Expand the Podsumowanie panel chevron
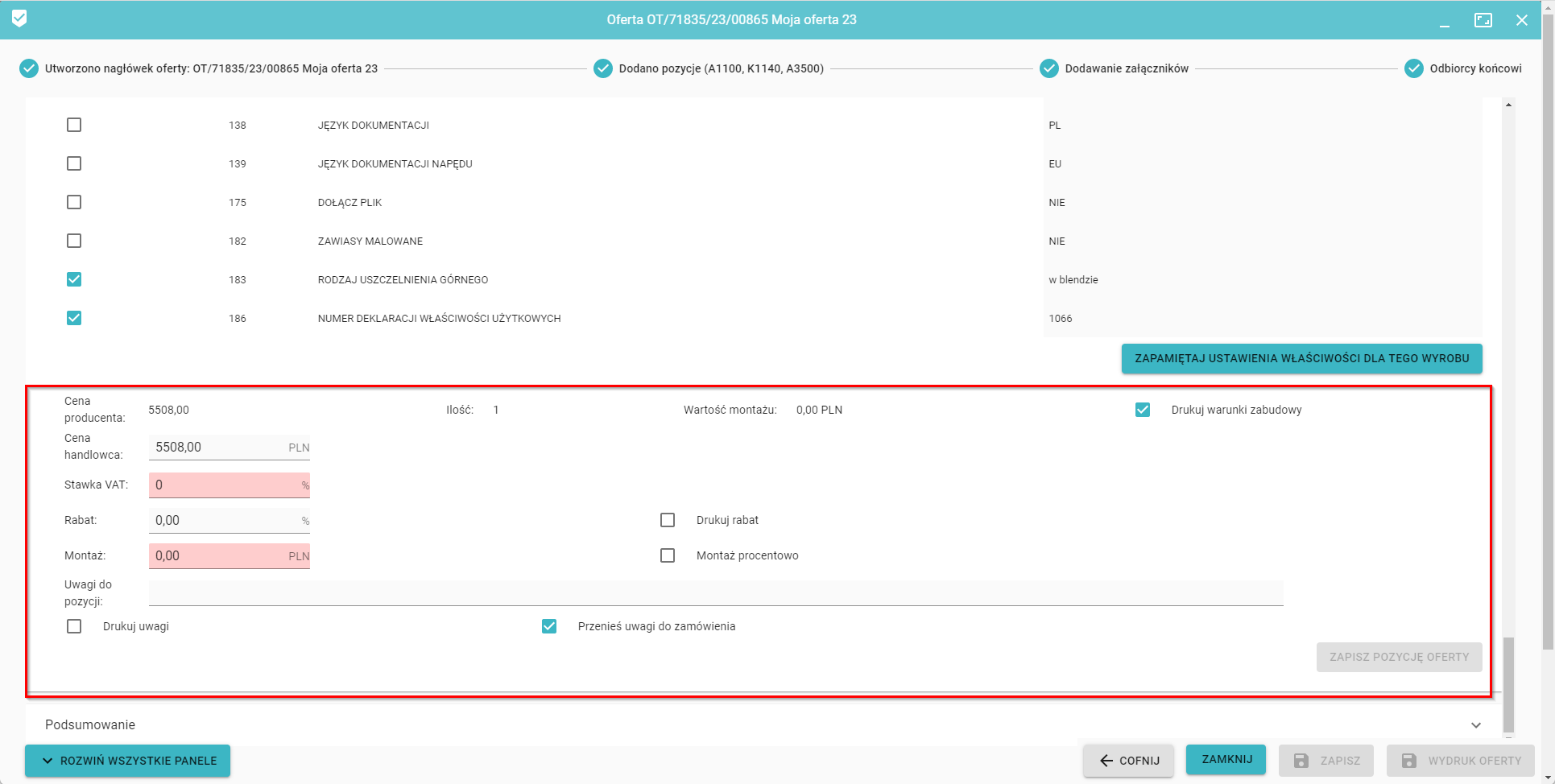This screenshot has height=784, width=1555. point(1475,725)
